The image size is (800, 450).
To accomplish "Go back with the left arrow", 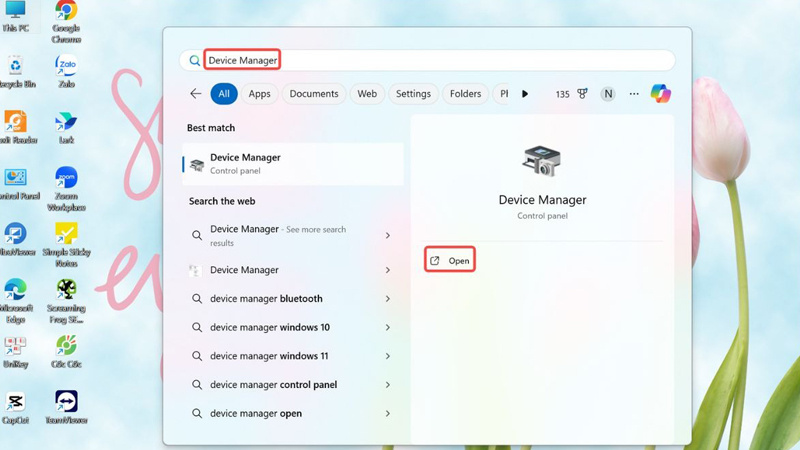I will (x=195, y=93).
